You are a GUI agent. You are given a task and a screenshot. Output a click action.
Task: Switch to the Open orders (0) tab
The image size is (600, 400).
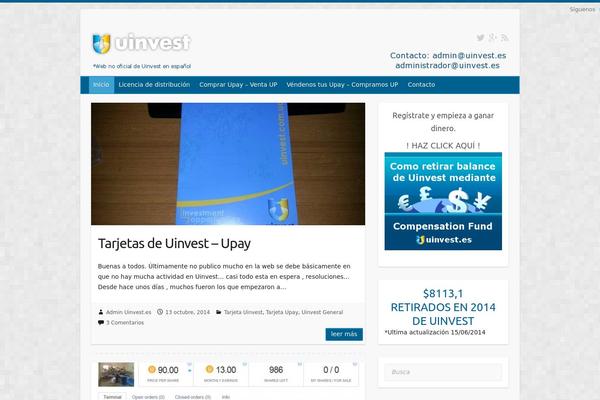click(148, 397)
